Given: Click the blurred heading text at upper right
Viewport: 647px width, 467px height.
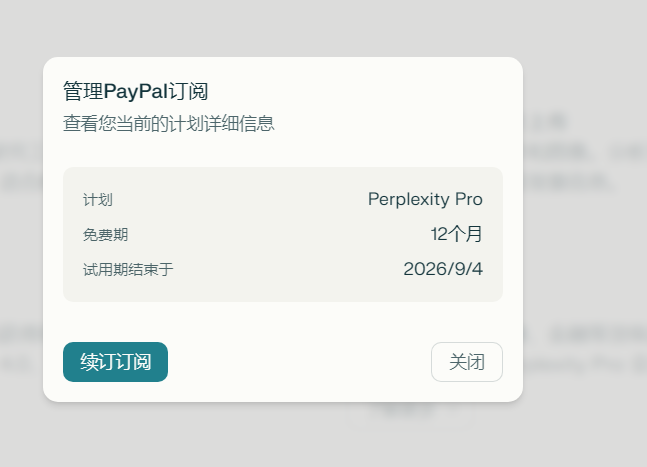Looking at the screenshot, I should pos(547,123).
